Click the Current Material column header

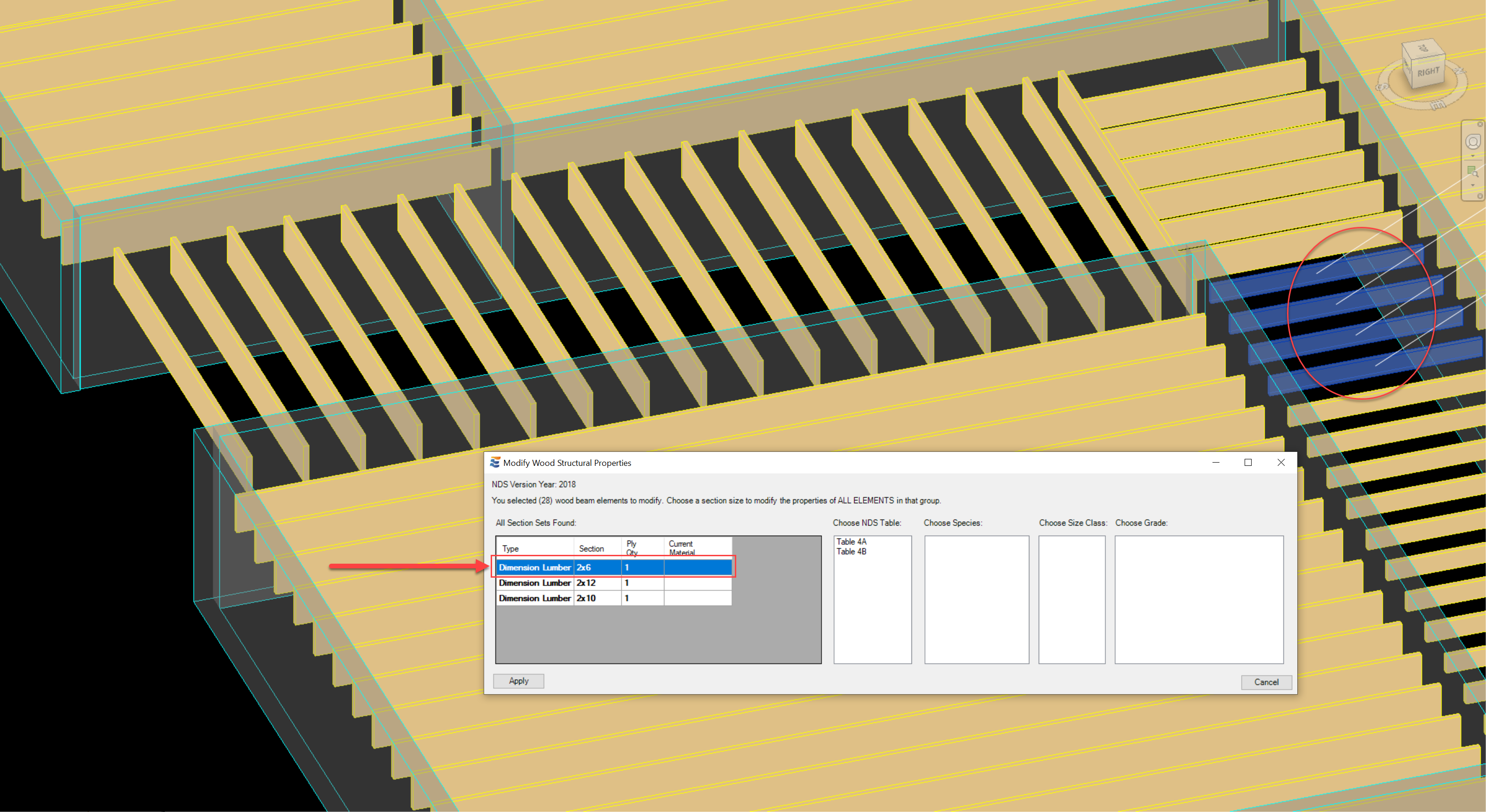[698, 548]
